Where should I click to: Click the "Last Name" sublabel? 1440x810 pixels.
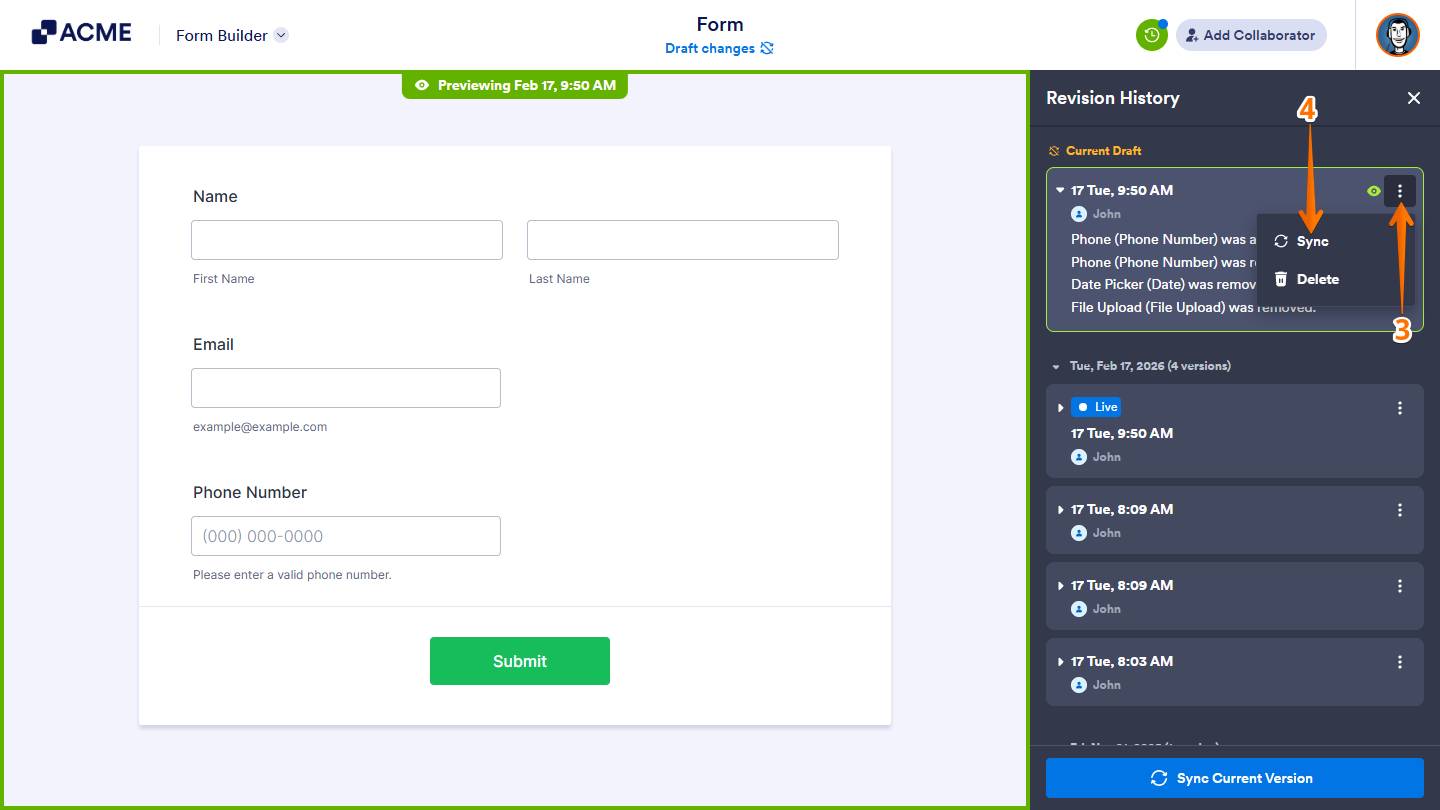click(x=559, y=279)
